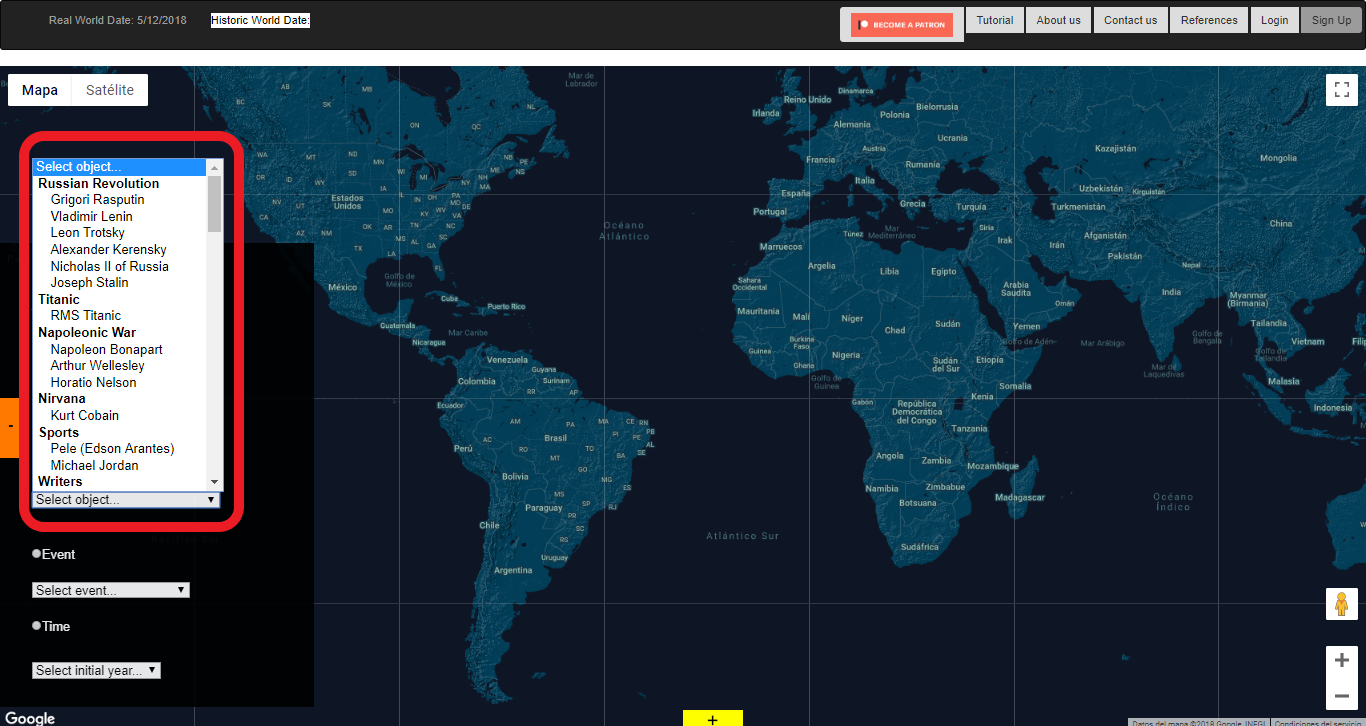Open the Tutorial page

click(994, 20)
